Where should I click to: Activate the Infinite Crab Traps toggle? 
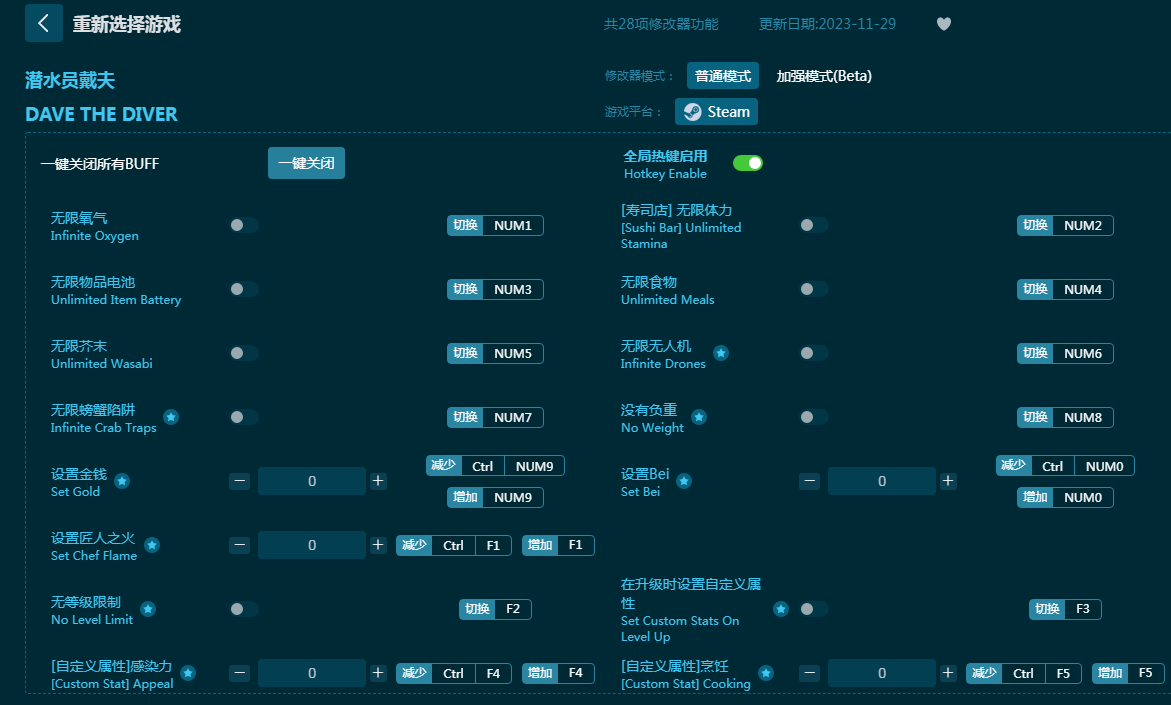point(244,417)
